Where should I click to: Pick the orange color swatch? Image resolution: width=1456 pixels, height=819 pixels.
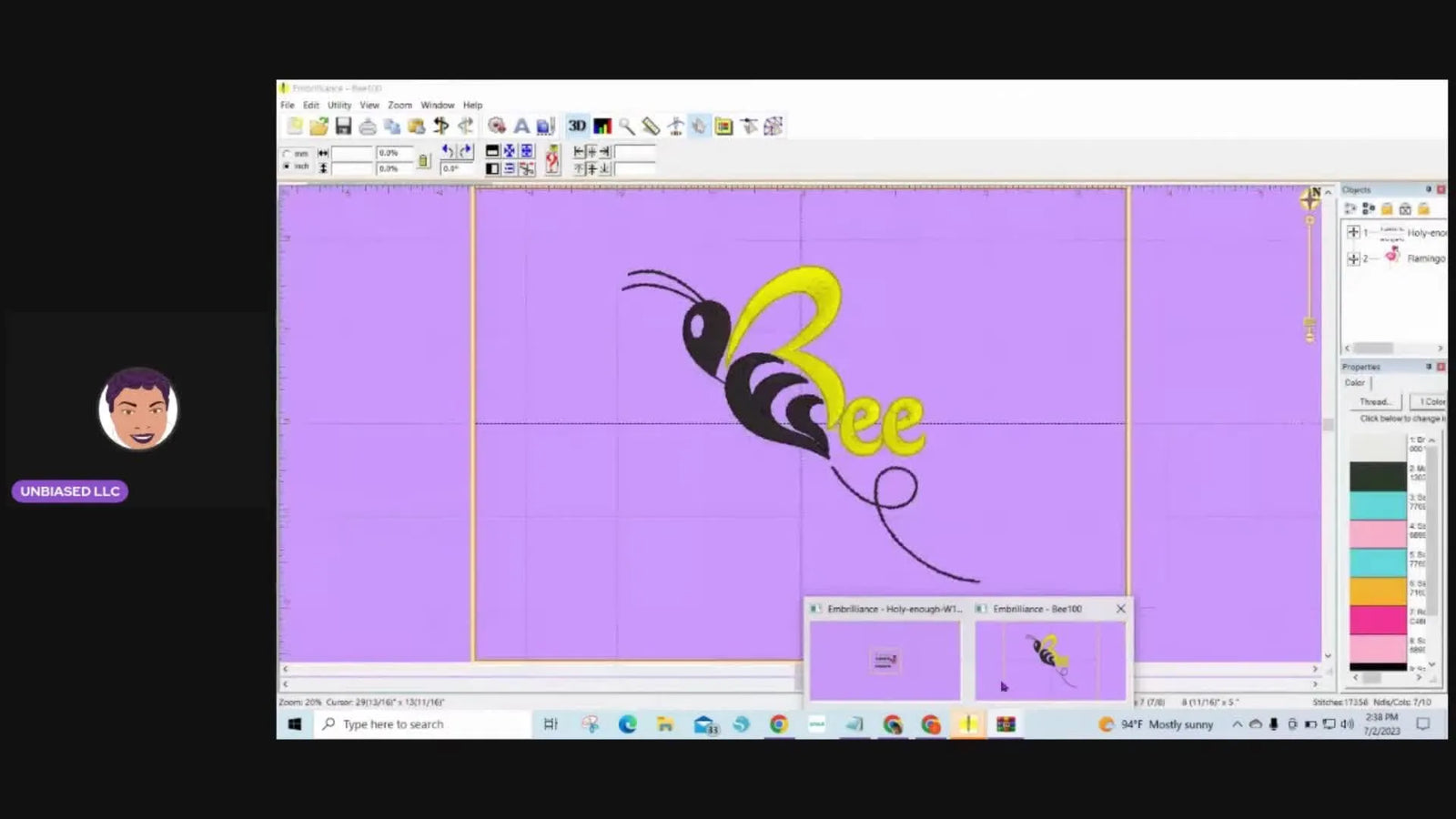click(1378, 591)
